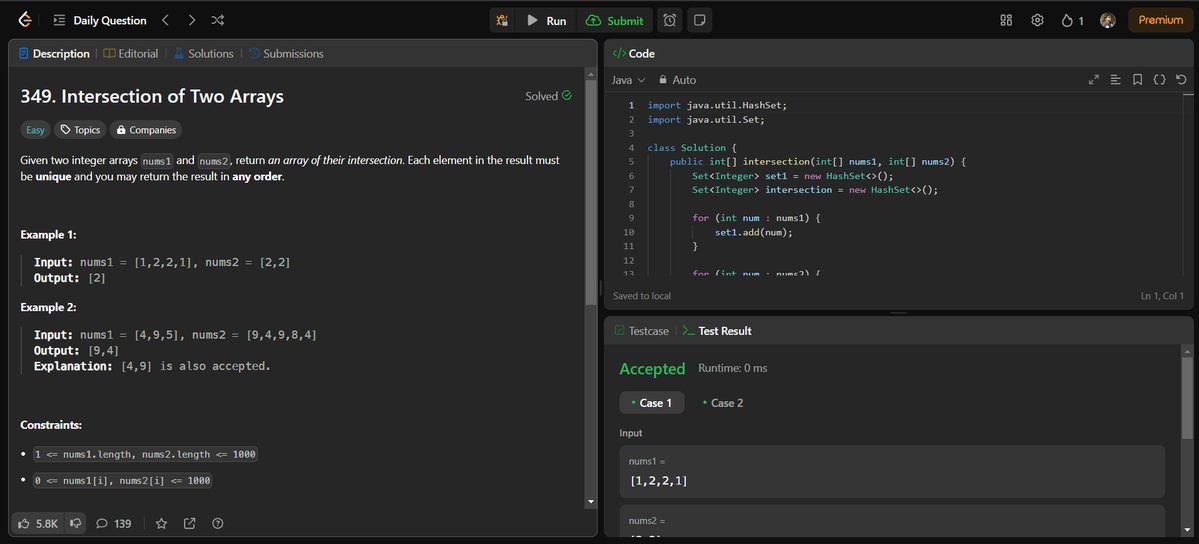Image resolution: width=1199 pixels, height=544 pixels.
Task: Open the notes sticky icon
Action: point(699,21)
